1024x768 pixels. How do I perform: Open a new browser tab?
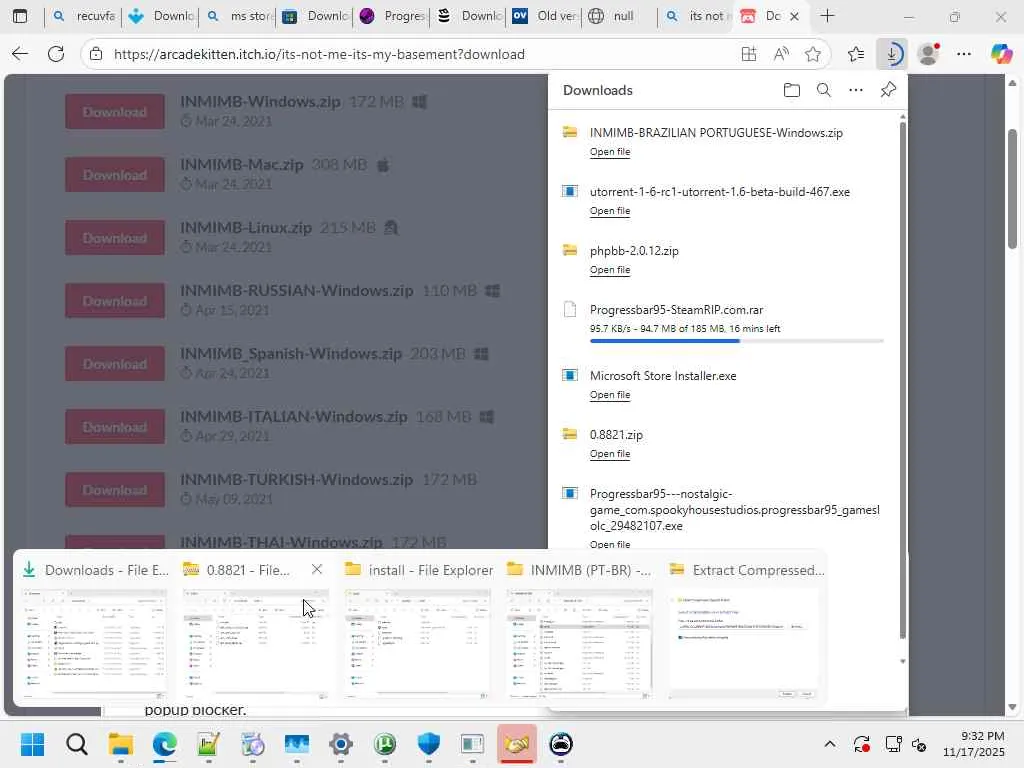(x=827, y=16)
